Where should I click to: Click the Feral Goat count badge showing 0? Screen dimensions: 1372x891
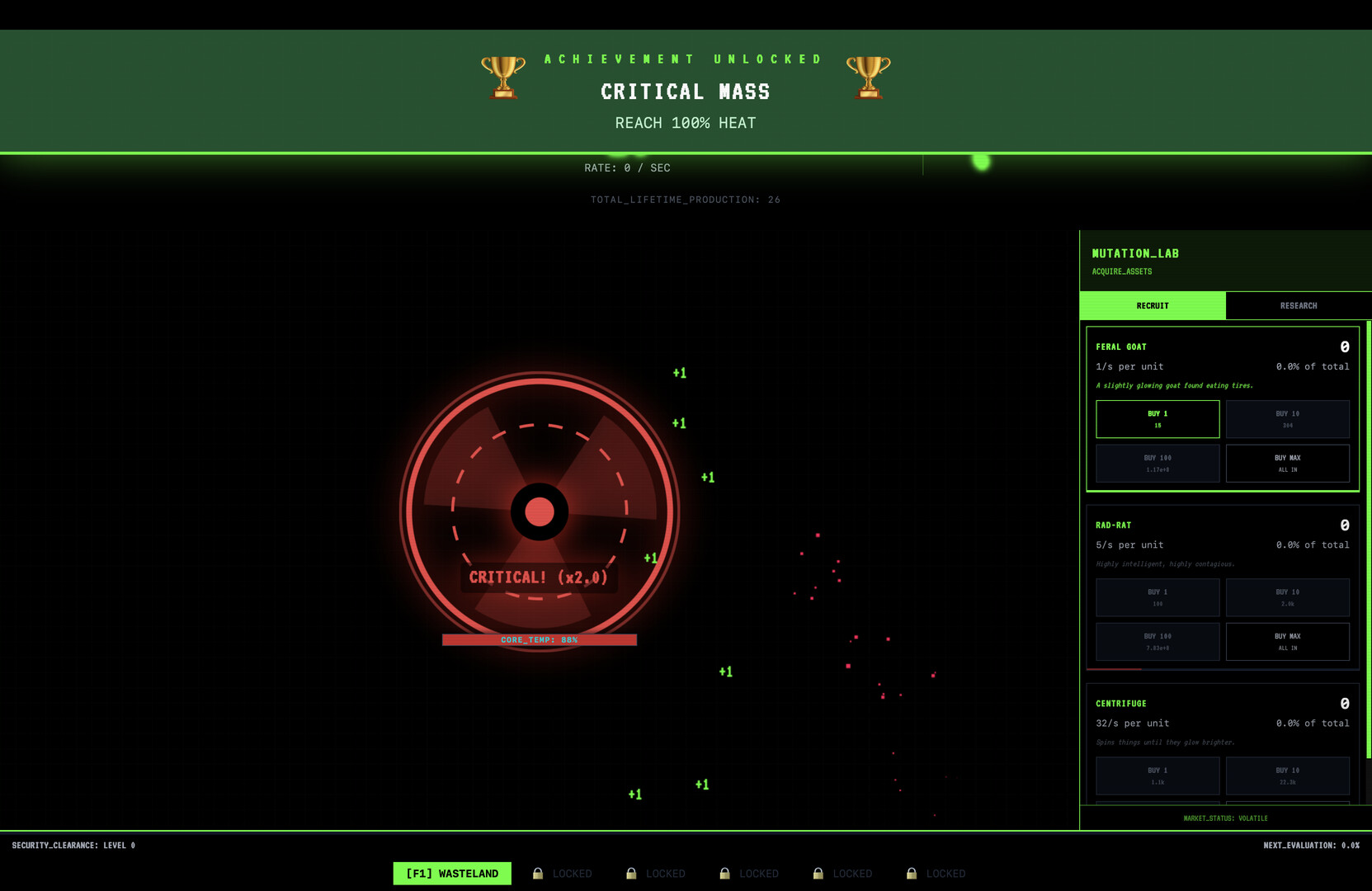pyautogui.click(x=1344, y=346)
